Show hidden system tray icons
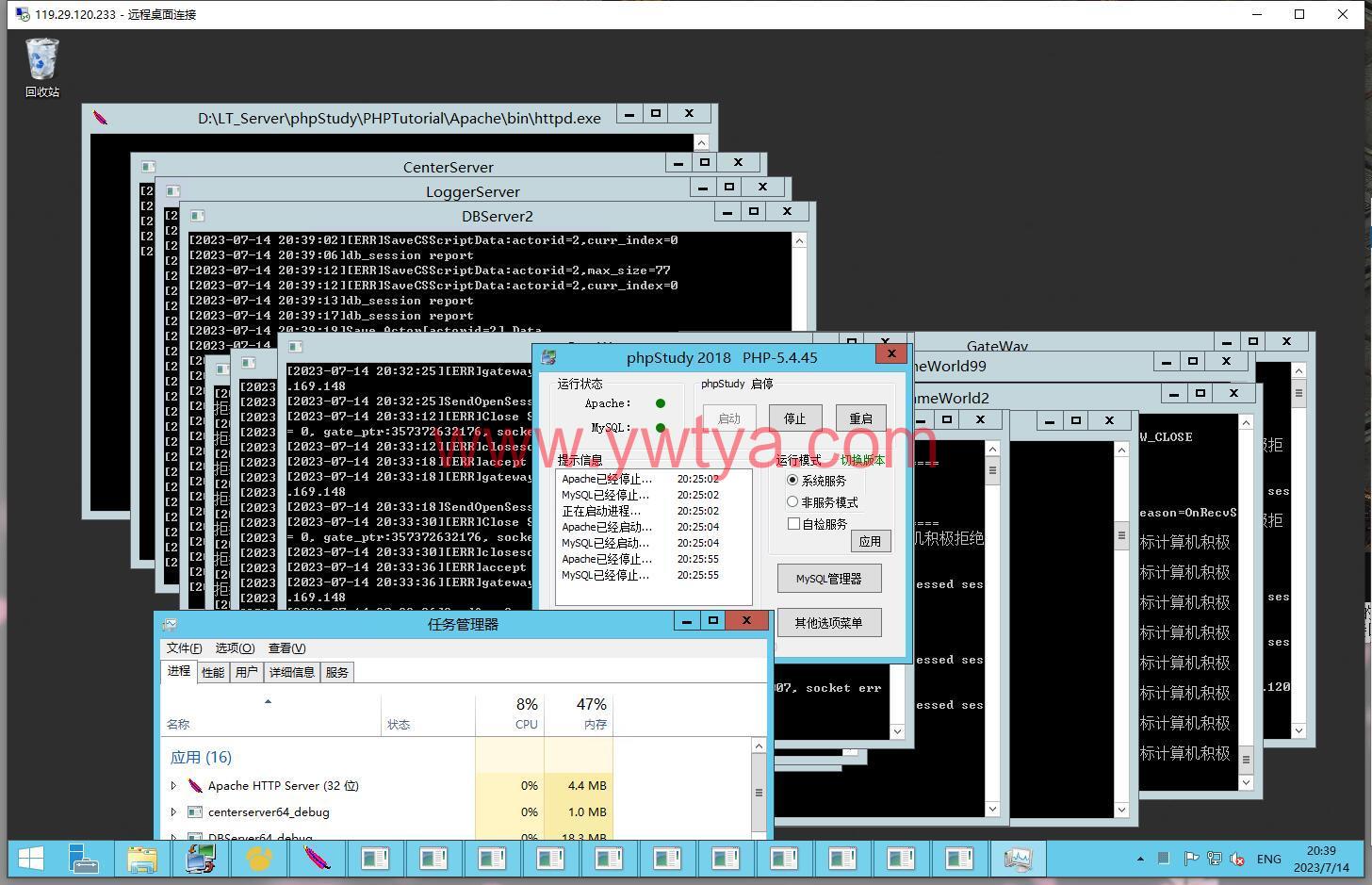The width and height of the screenshot is (1372, 885). 1140,859
